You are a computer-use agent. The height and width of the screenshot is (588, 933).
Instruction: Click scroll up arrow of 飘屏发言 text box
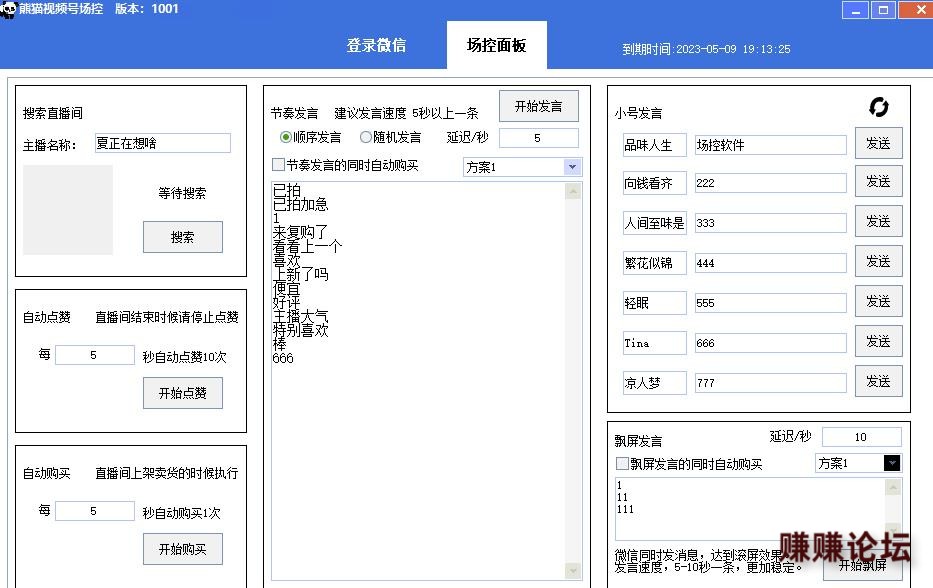893,487
